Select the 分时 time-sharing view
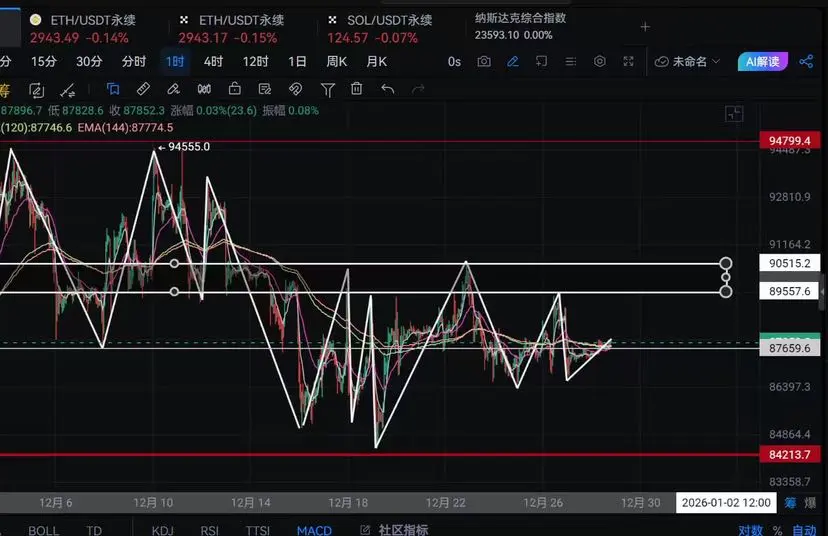 (134, 62)
